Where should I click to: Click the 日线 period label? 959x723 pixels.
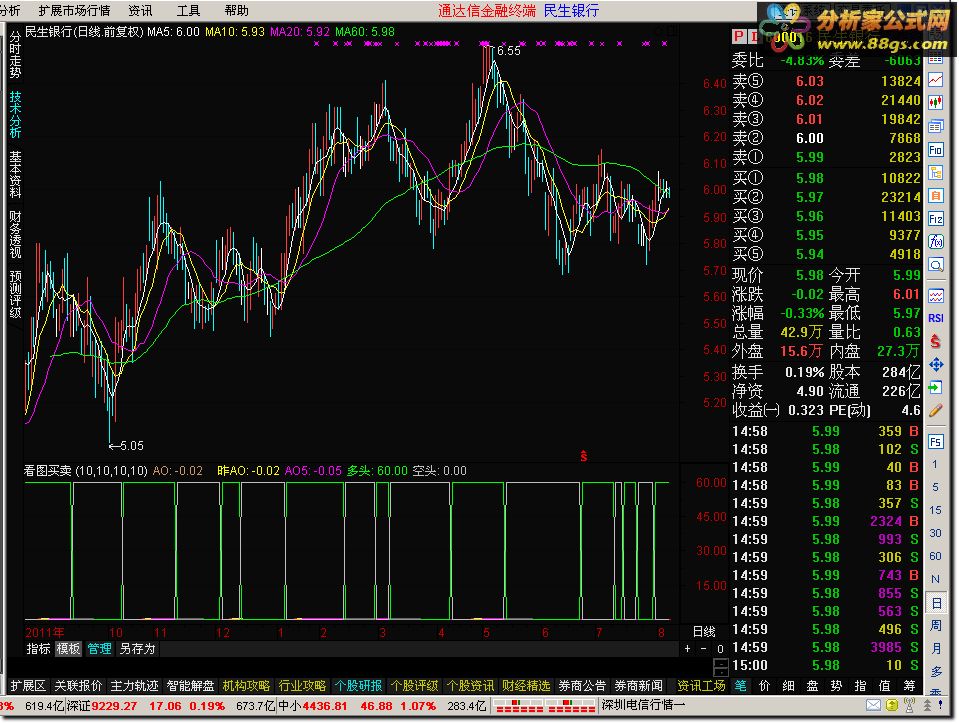click(704, 632)
